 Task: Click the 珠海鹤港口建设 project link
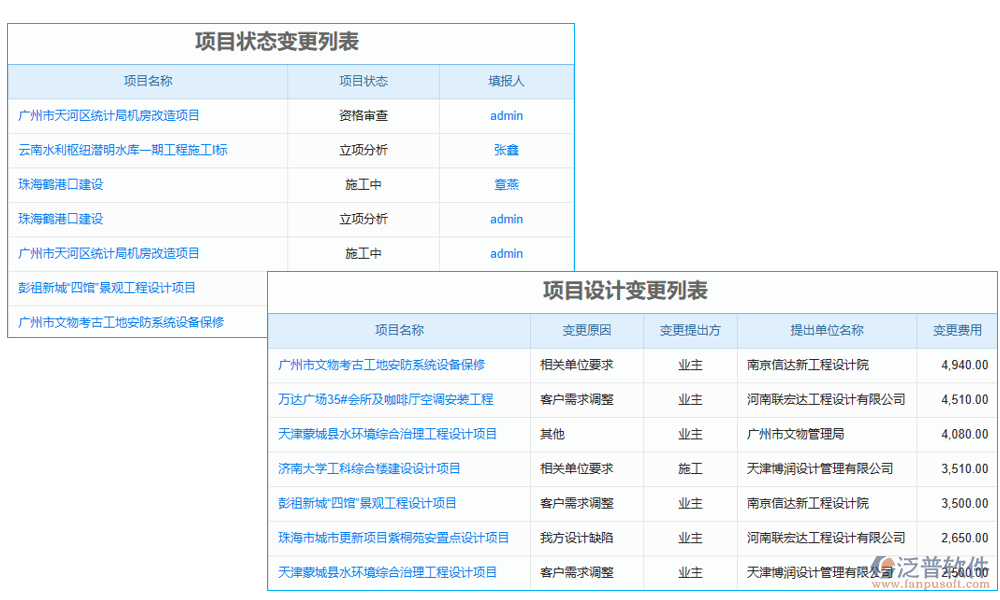click(x=62, y=184)
